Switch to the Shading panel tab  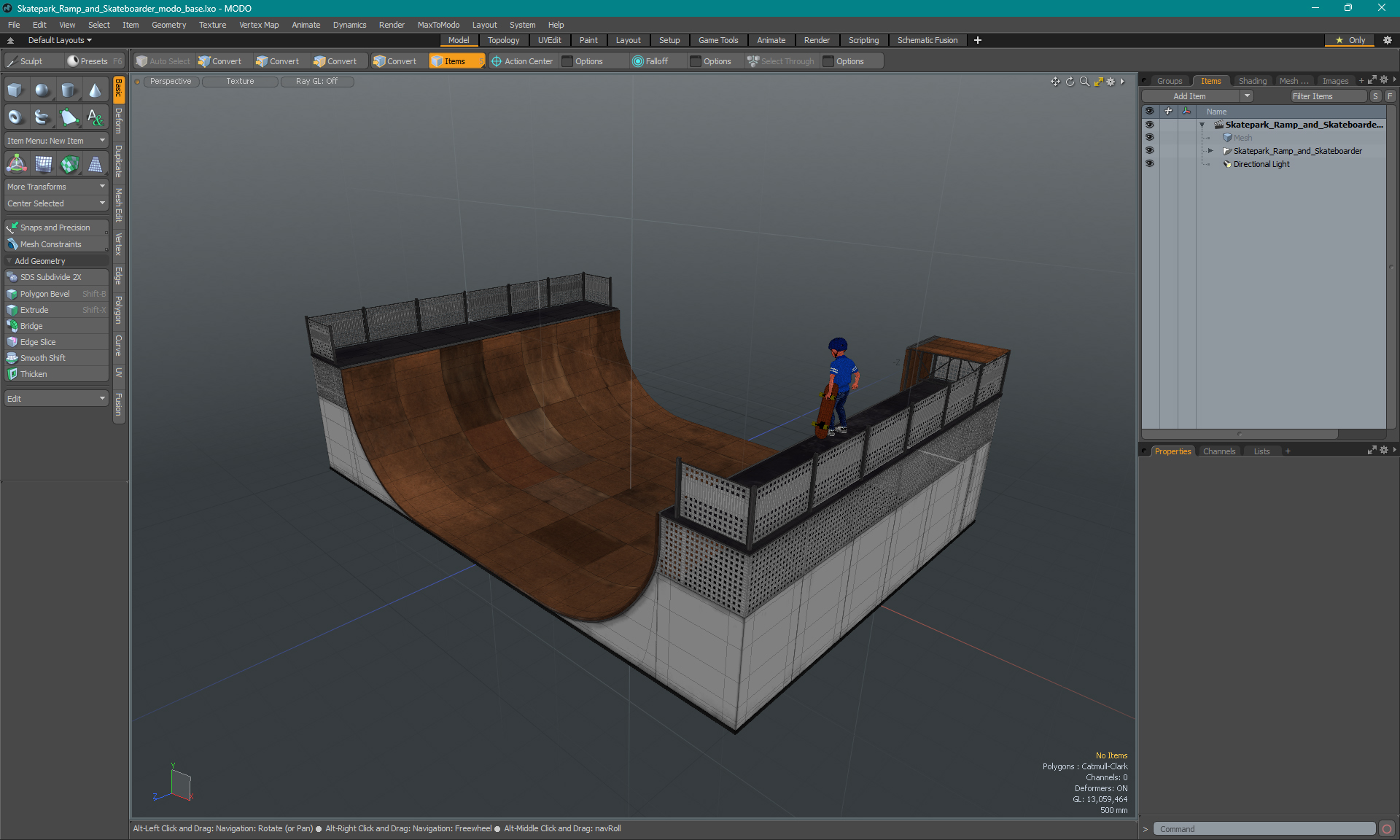click(x=1252, y=81)
